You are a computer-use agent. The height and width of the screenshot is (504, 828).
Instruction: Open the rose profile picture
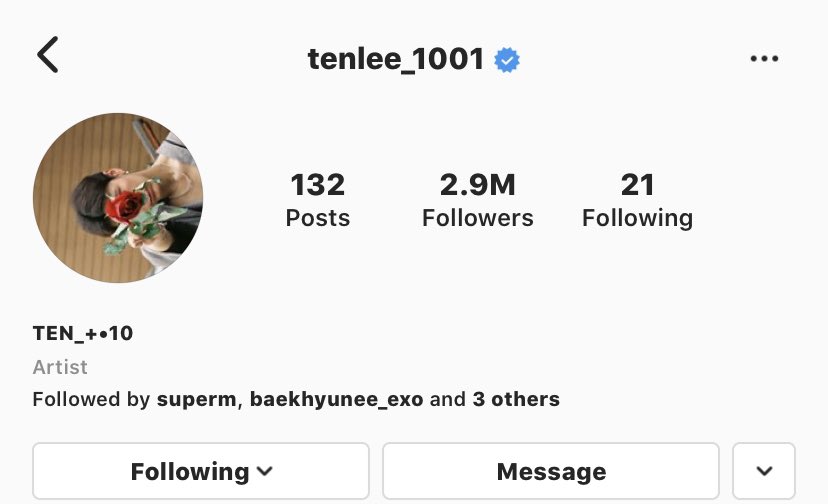[x=118, y=198]
